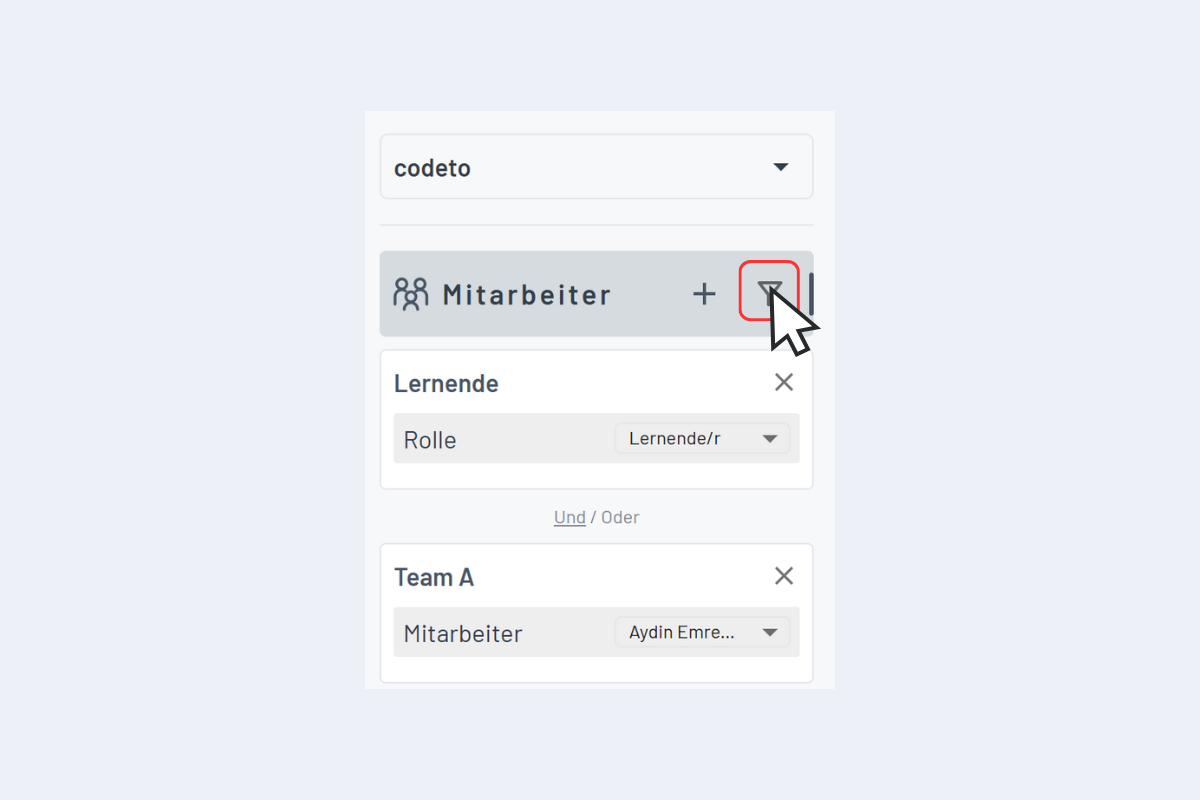Add a new filter with the plus button
Image resolution: width=1200 pixels, height=800 pixels.
tap(704, 293)
